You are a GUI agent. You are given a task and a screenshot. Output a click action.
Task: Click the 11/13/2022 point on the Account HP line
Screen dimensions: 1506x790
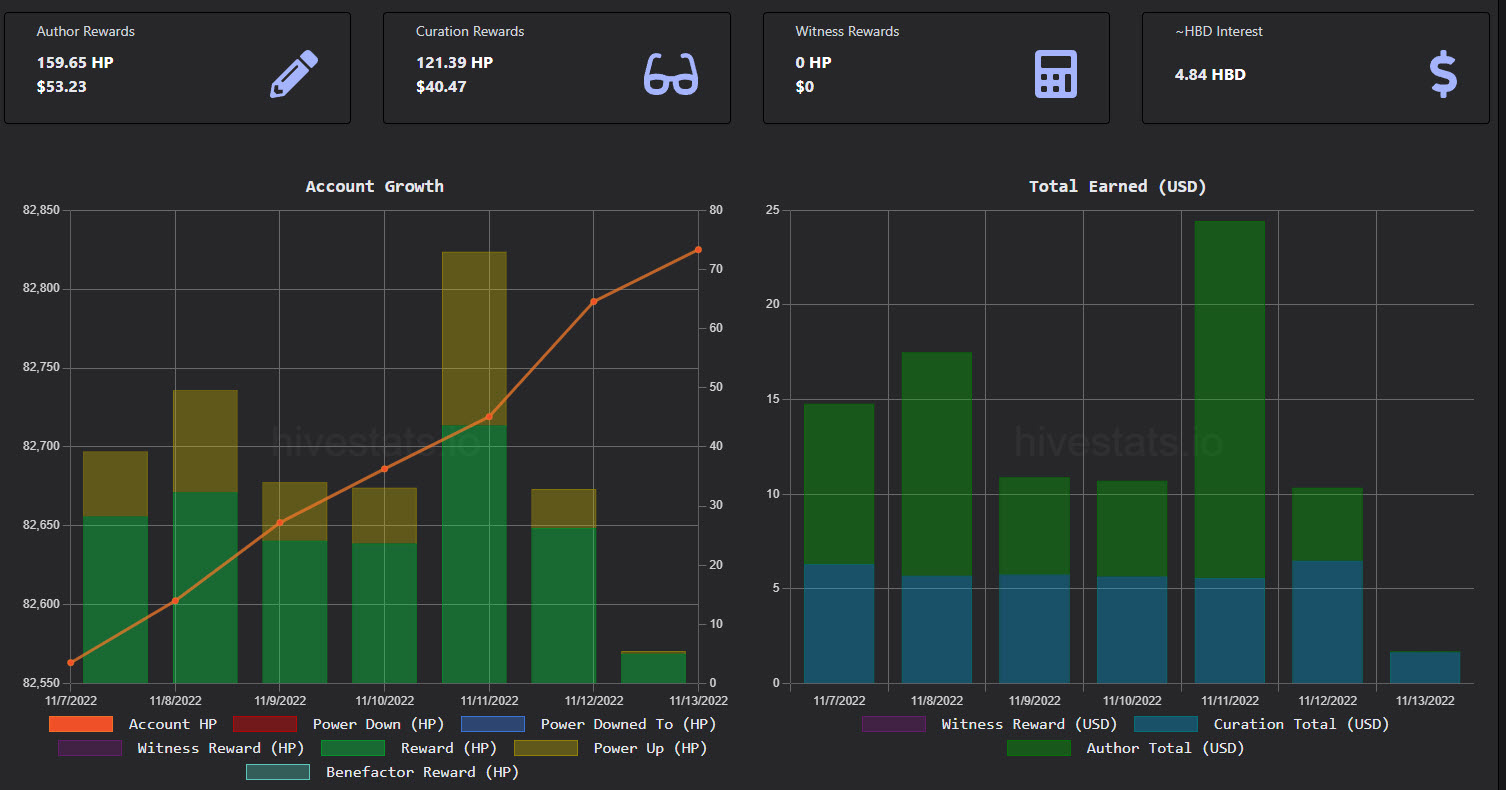(x=698, y=250)
